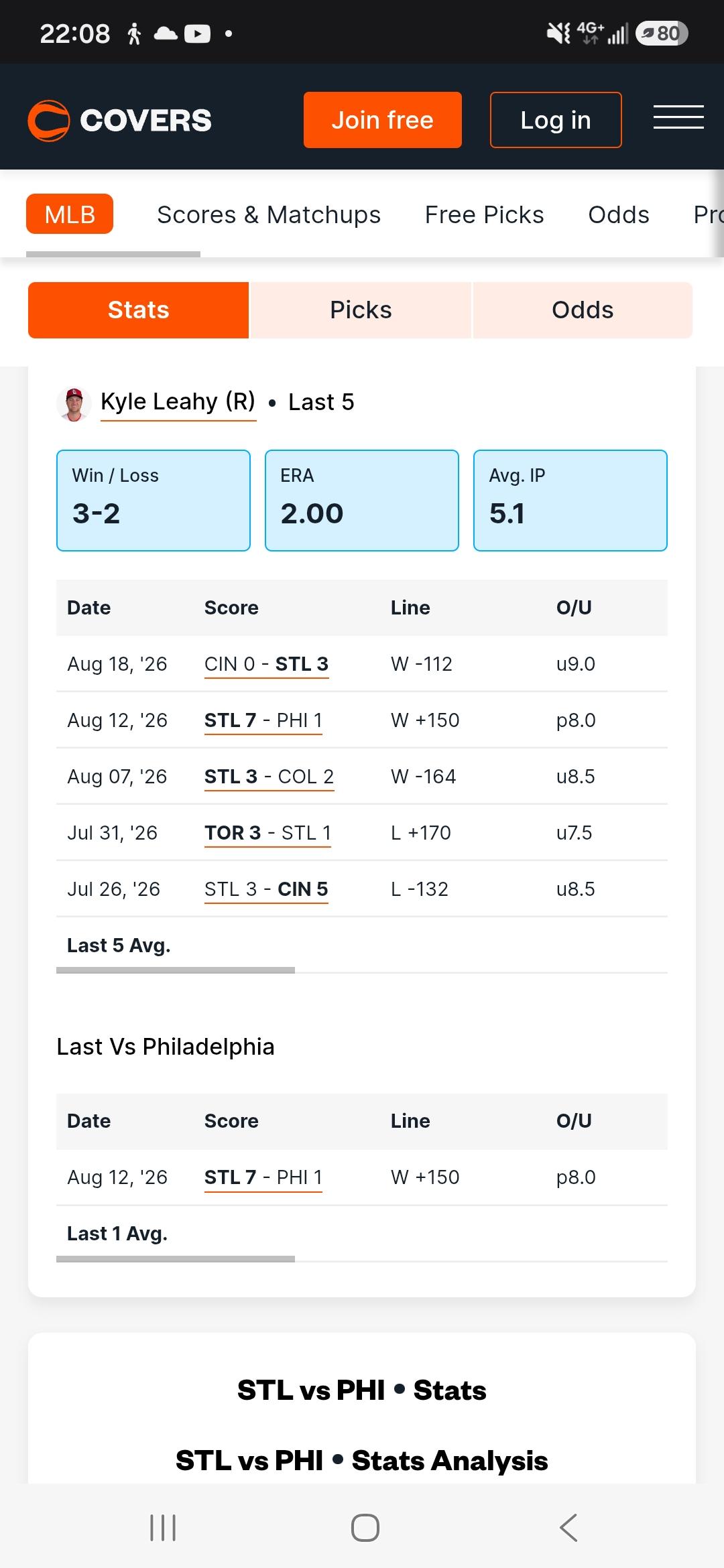Switch to the Picks tab
The height and width of the screenshot is (1568, 724).
tap(361, 310)
